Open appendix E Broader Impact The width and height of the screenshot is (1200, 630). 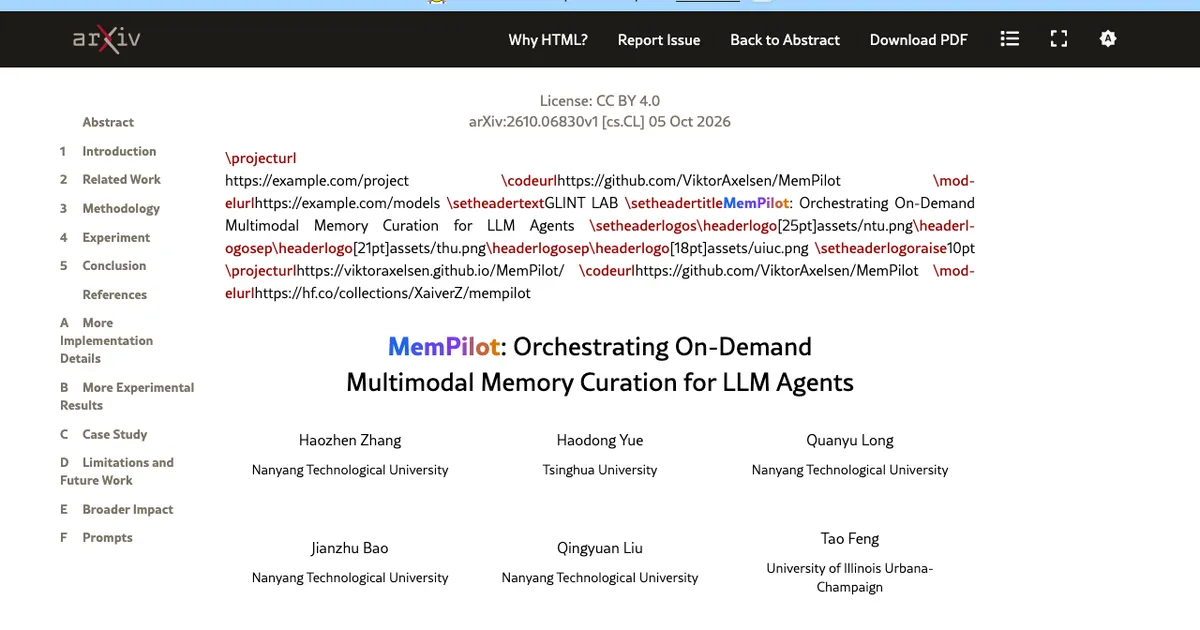(x=116, y=509)
